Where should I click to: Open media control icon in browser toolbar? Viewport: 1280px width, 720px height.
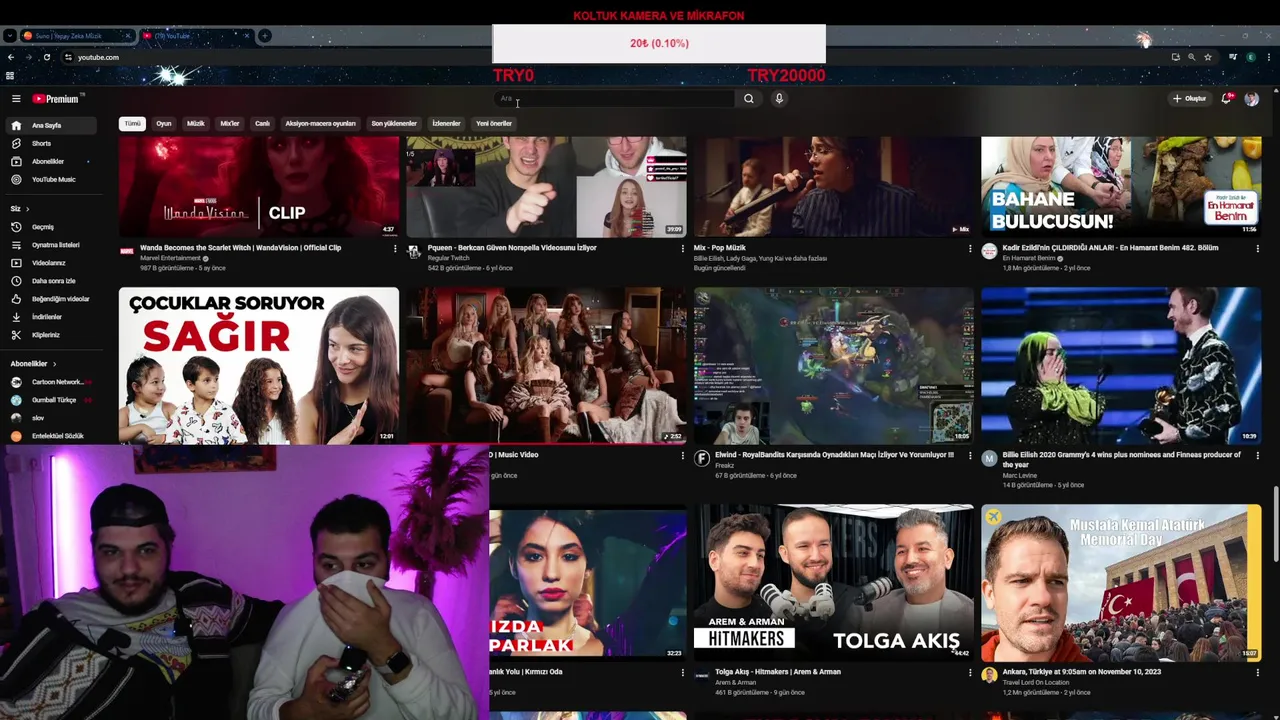1233,57
